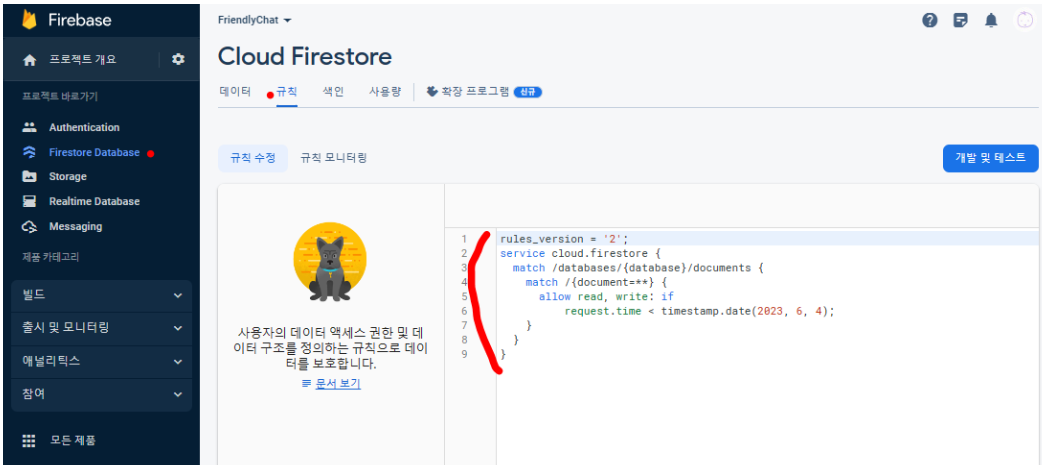Image resolution: width=1042 pixels, height=468 pixels.
Task: Click the extensions puzzle icon
Action: (x=432, y=92)
